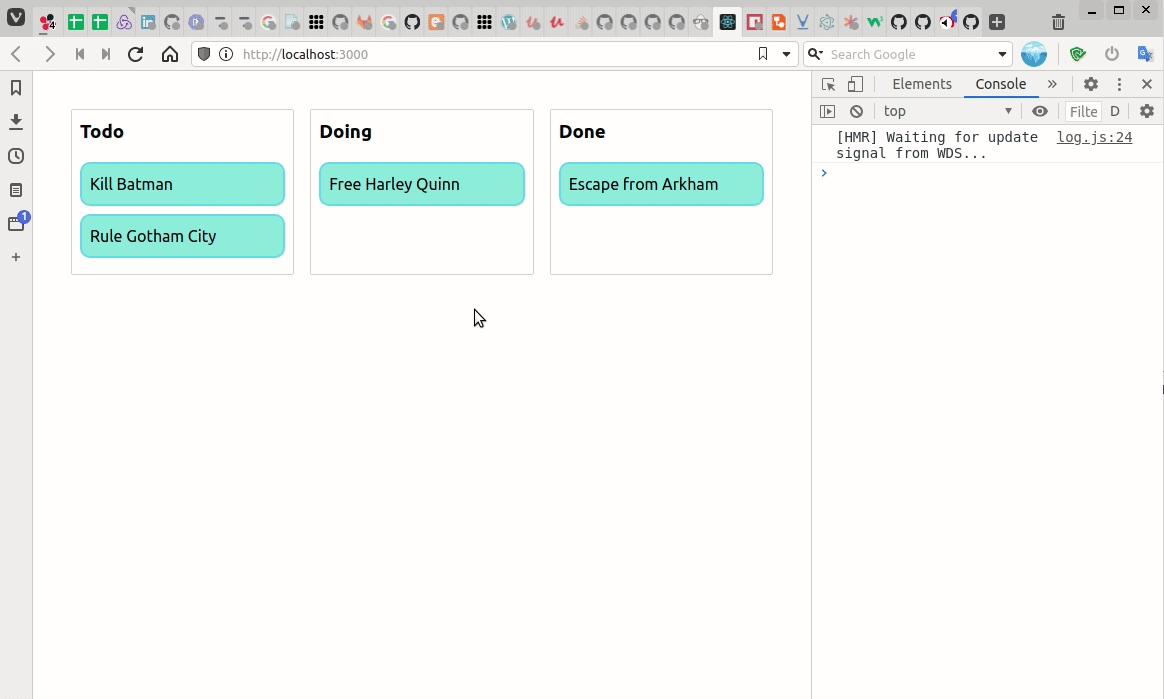Image resolution: width=1164 pixels, height=699 pixels.
Task: Click the console Filter input
Action: pyautogui.click(x=1083, y=111)
